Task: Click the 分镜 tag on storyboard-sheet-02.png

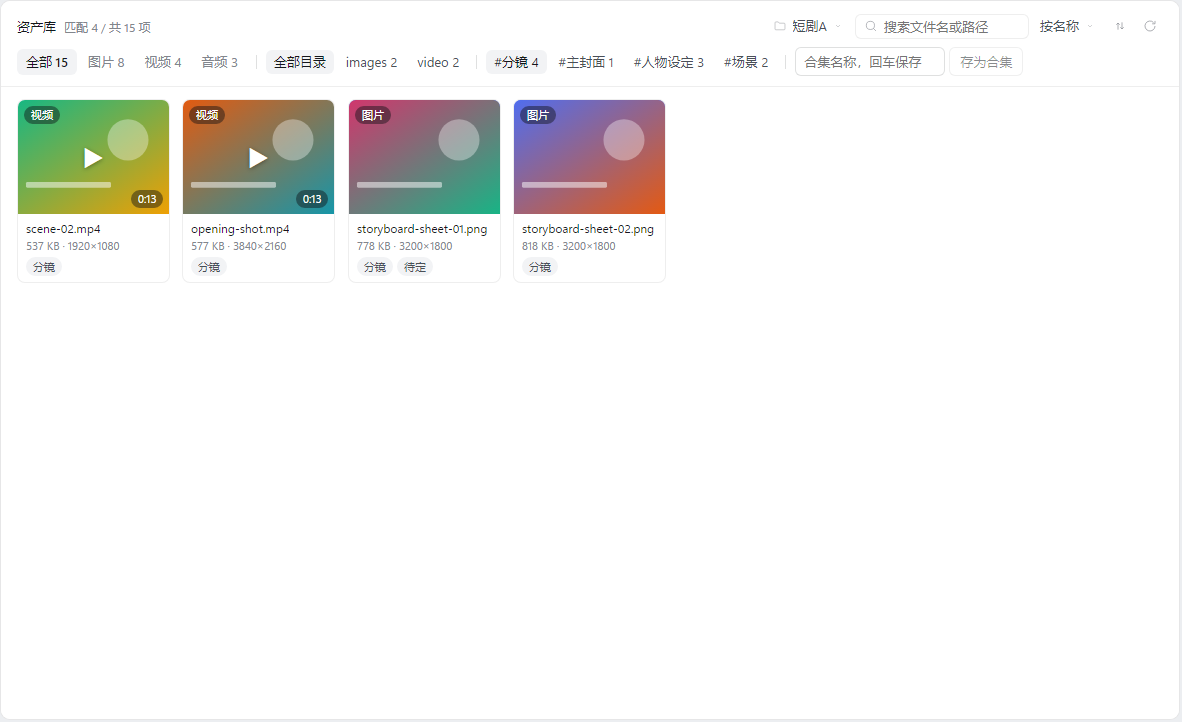Action: 540,267
